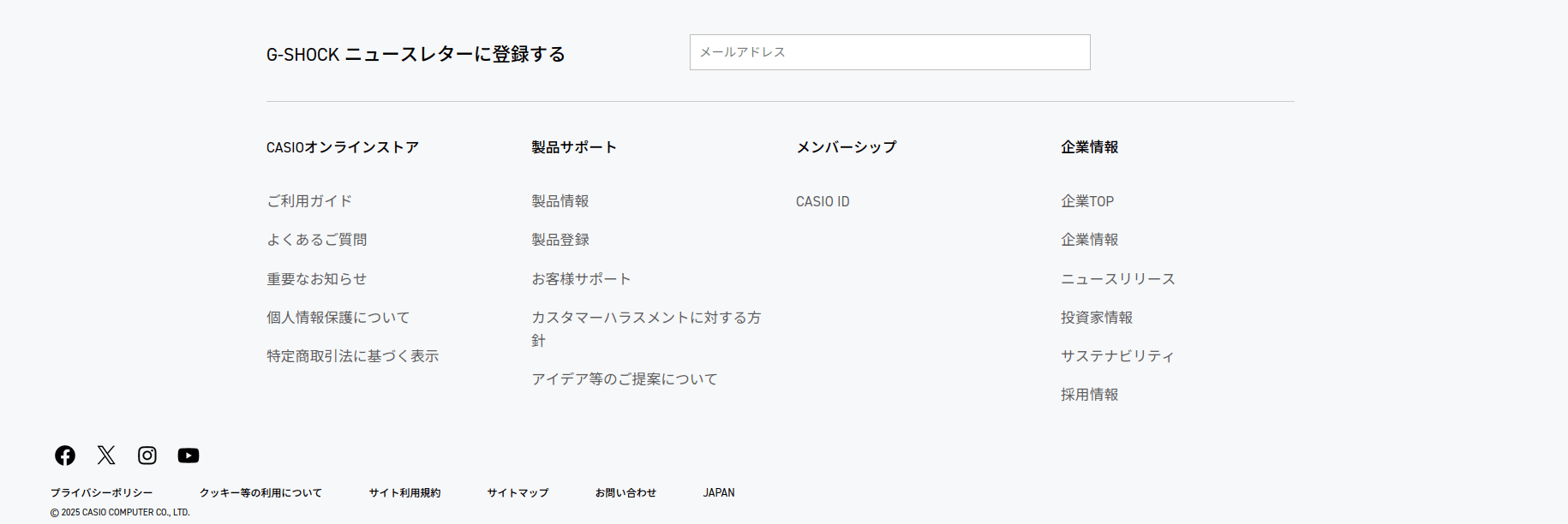Open 重要なお知らせ link
1568x524 pixels.
(316, 279)
